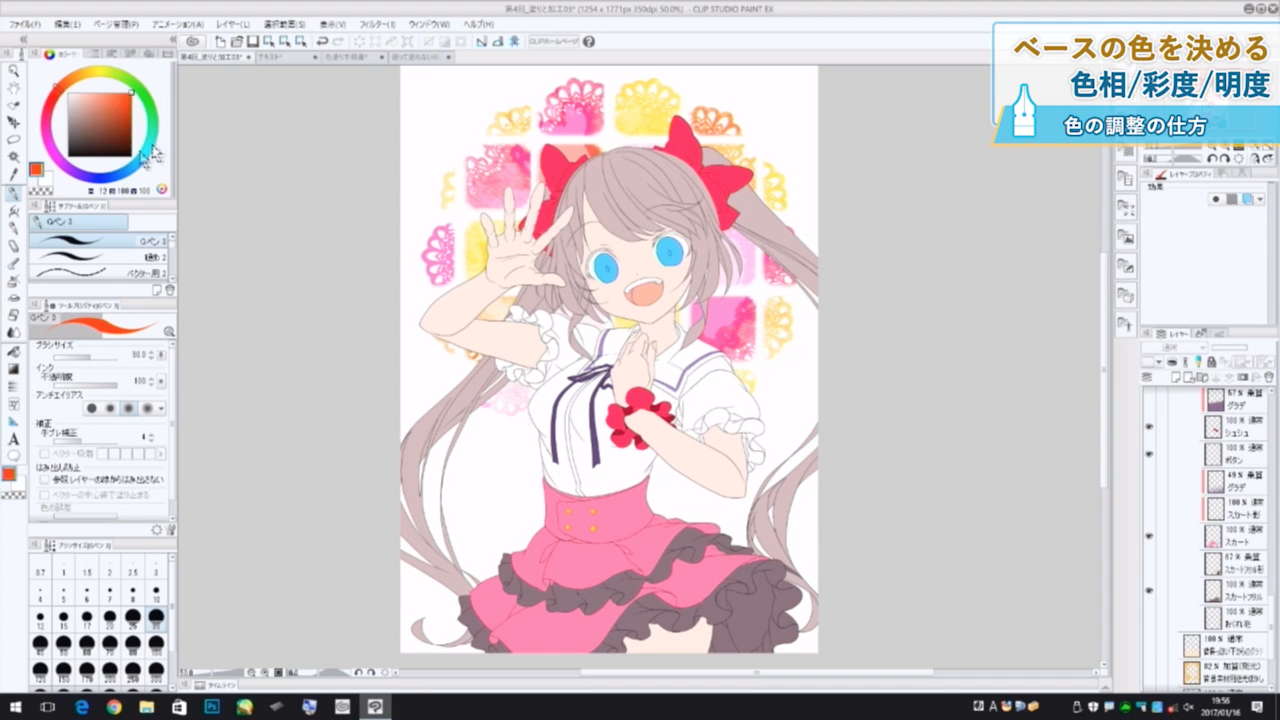Viewport: 1280px width, 720px height.
Task: Select the ベクター用 sub tool stroke
Action: point(98,272)
